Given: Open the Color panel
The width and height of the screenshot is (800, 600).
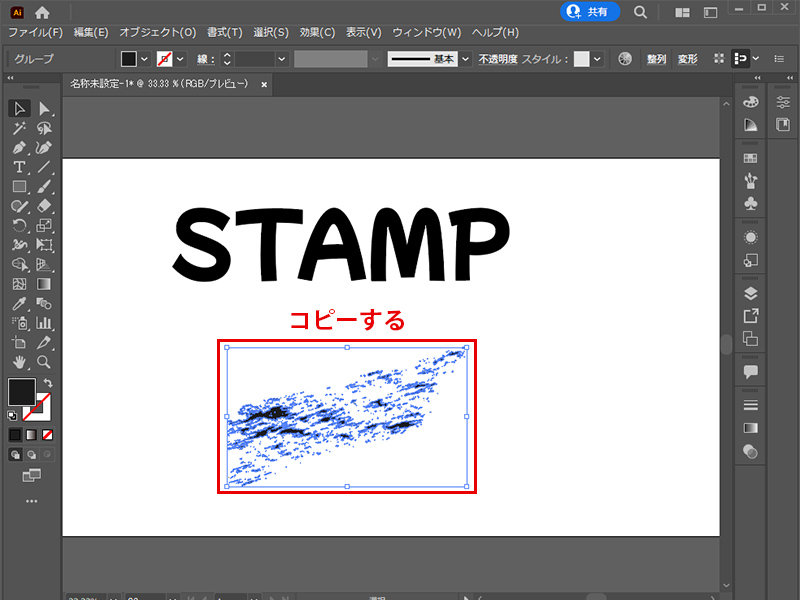Looking at the screenshot, I should tap(751, 101).
